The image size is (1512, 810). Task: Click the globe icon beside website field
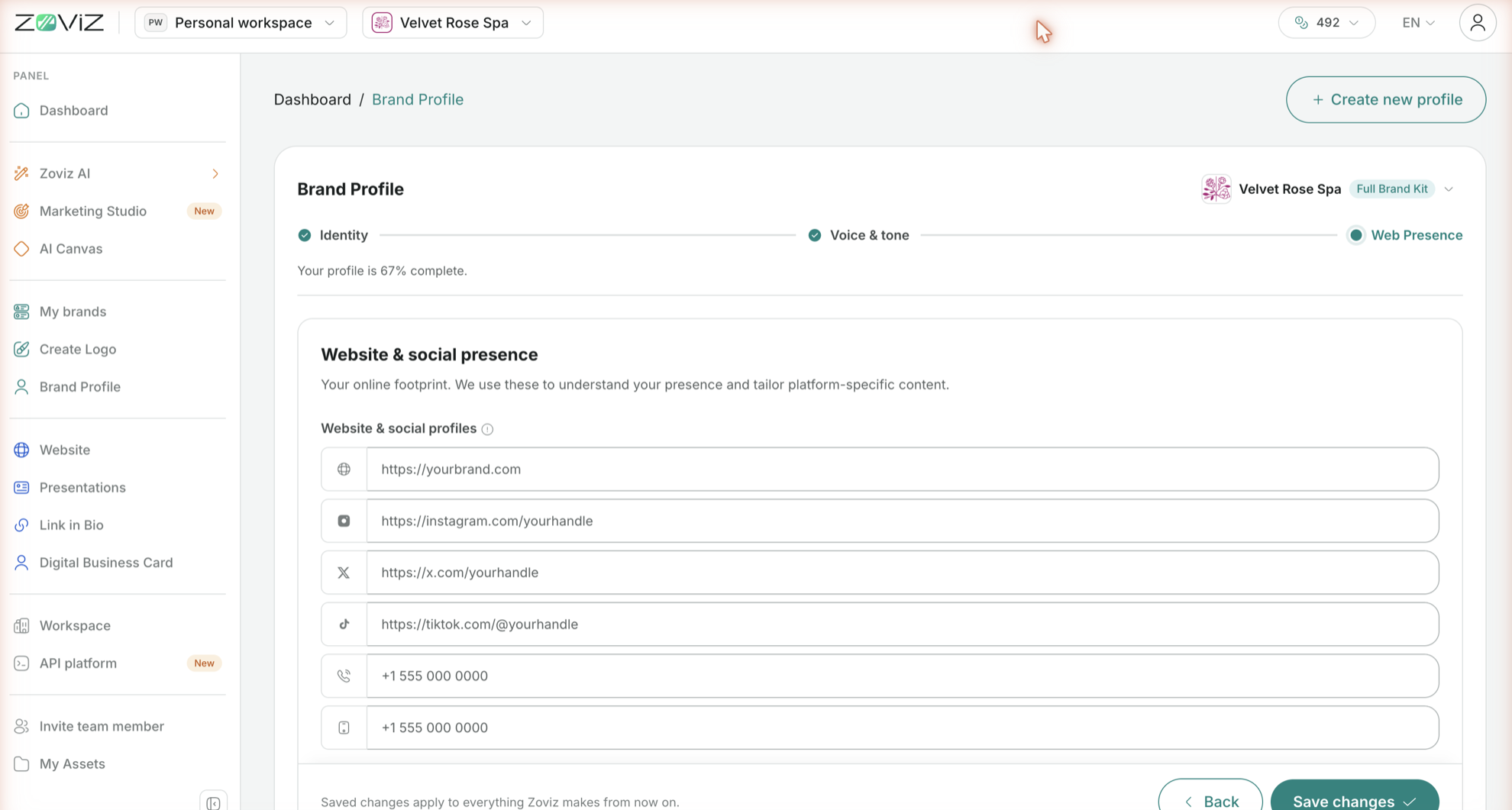pos(344,469)
